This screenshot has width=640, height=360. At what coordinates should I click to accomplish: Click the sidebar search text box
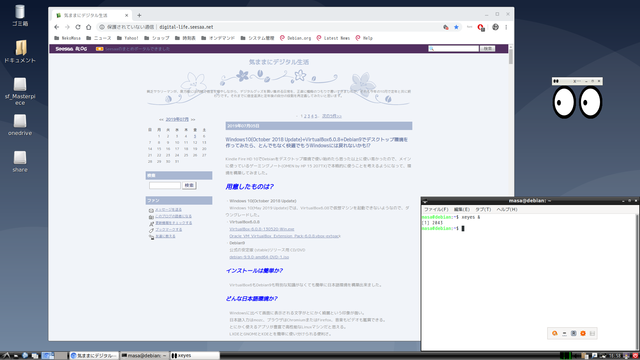164,185
